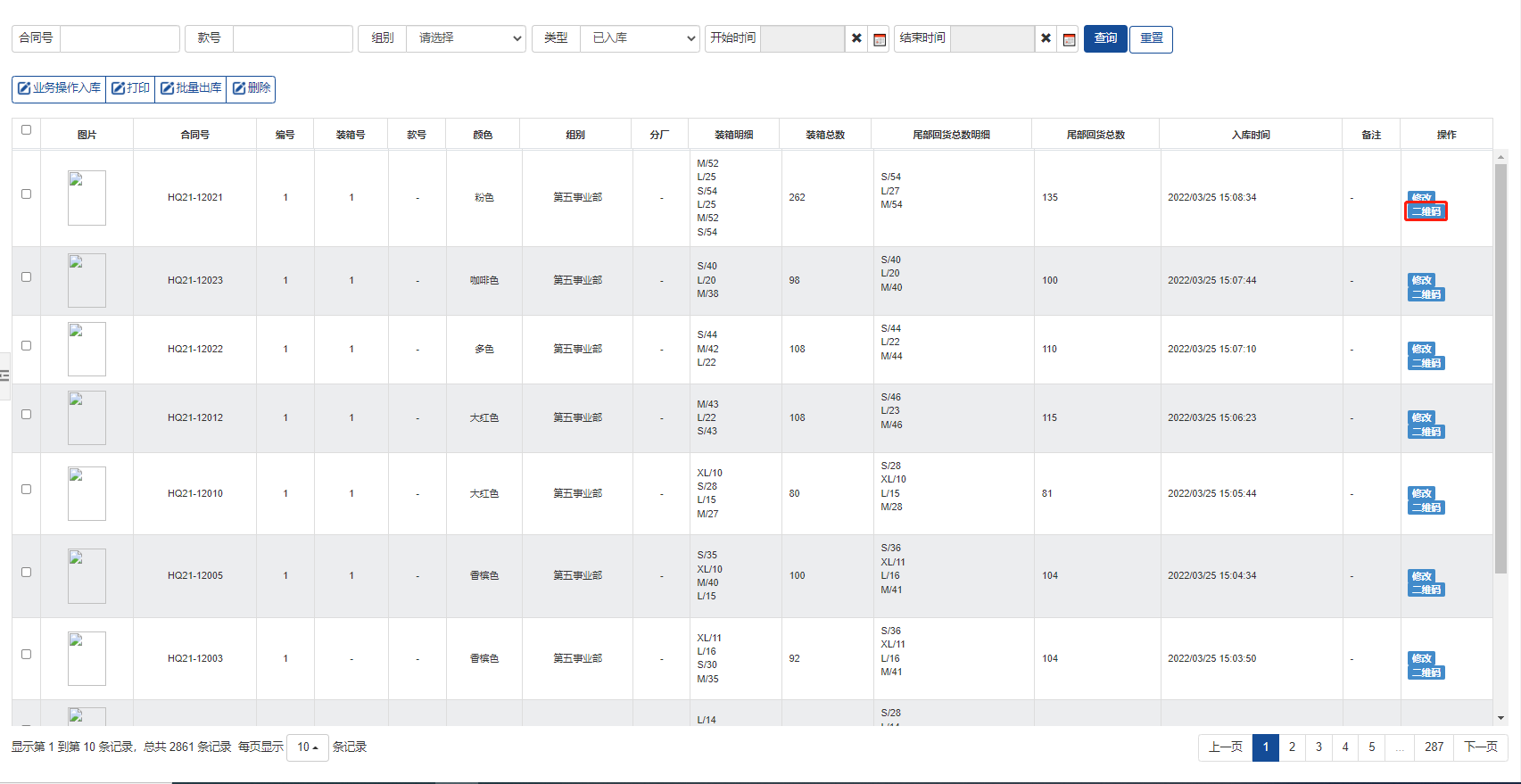Click the 二维码 button for HQ21-12021
The height and width of the screenshot is (784, 1521).
click(x=1426, y=211)
